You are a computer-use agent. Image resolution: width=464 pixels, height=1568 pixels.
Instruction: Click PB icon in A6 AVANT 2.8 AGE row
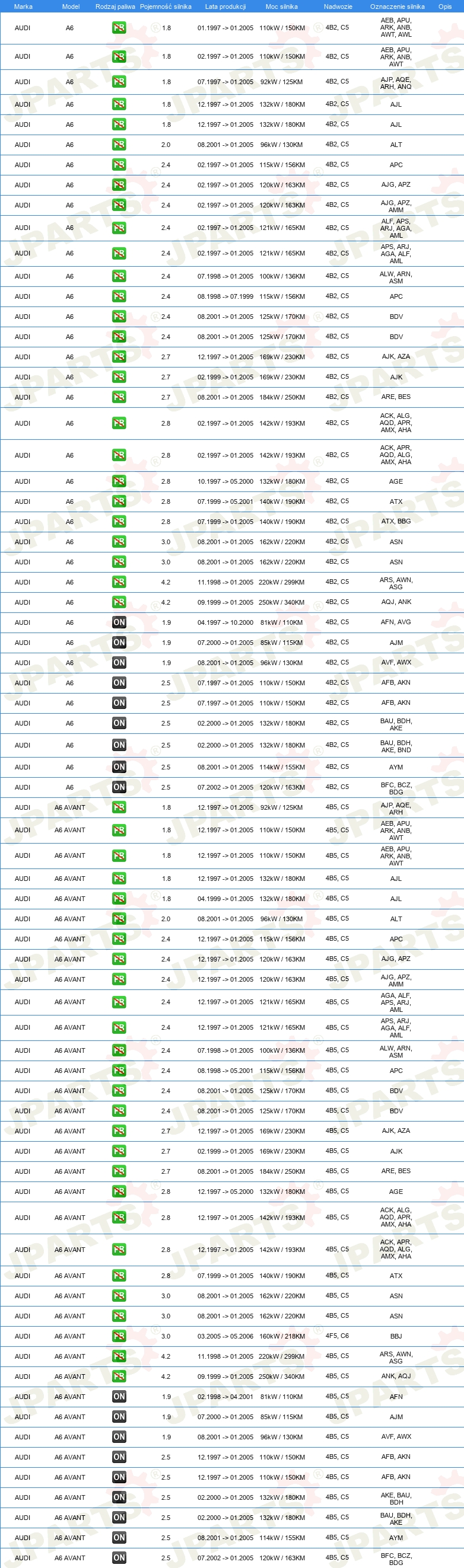(x=119, y=1191)
